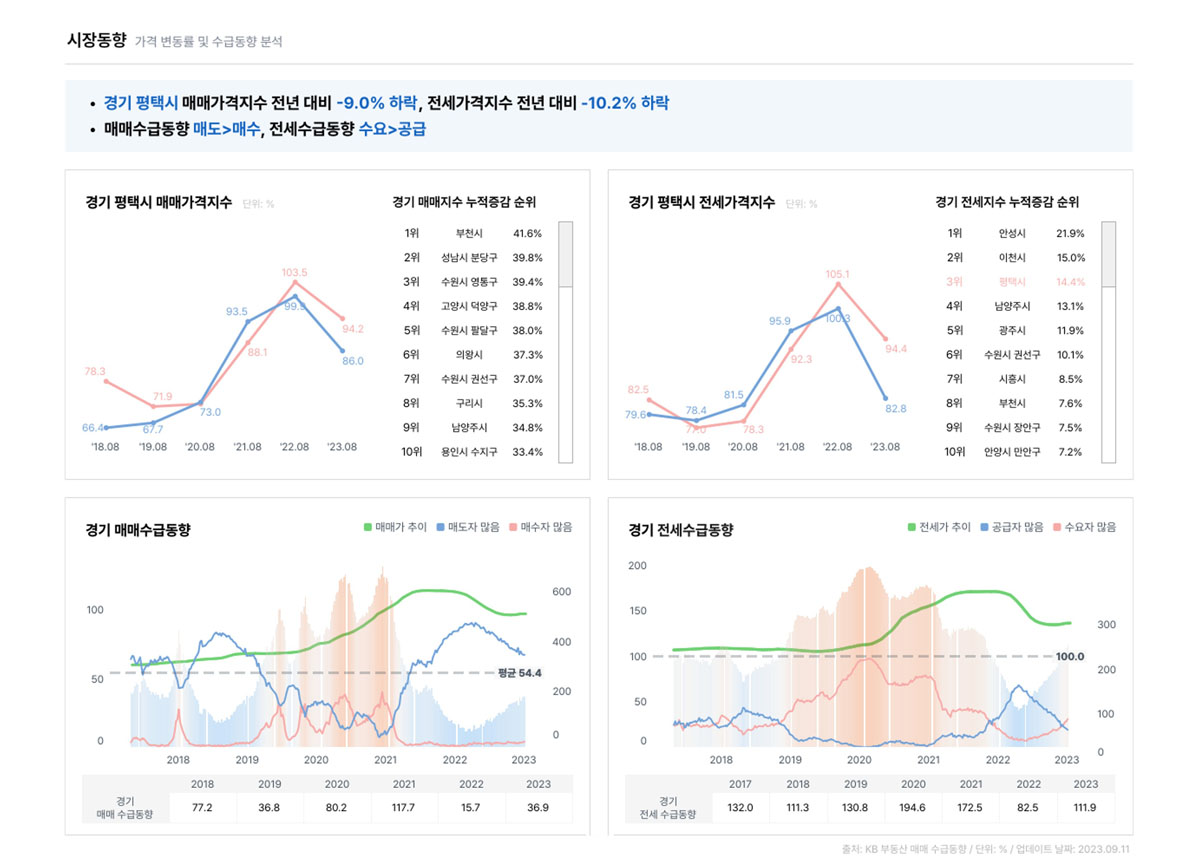Click the 평균 54.4 average line label
Viewport: 1200px width, 858px height.
click(x=519, y=673)
